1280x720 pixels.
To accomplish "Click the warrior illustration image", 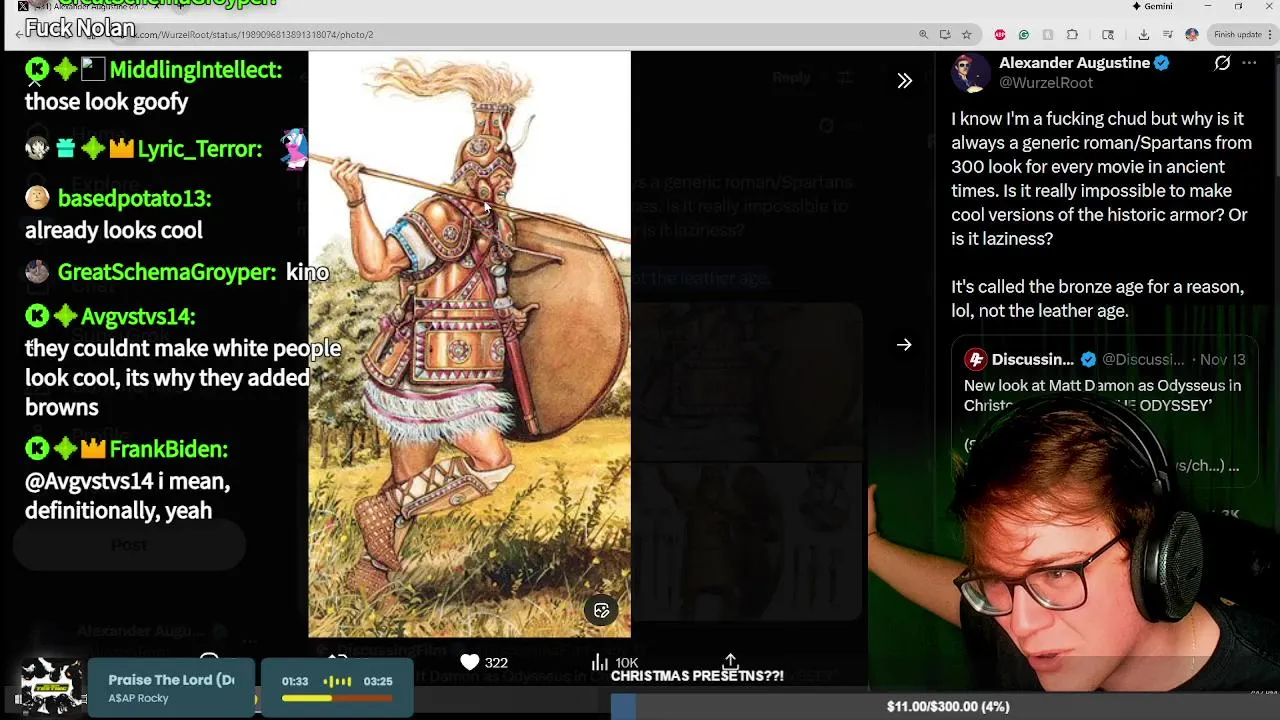I will pos(469,345).
